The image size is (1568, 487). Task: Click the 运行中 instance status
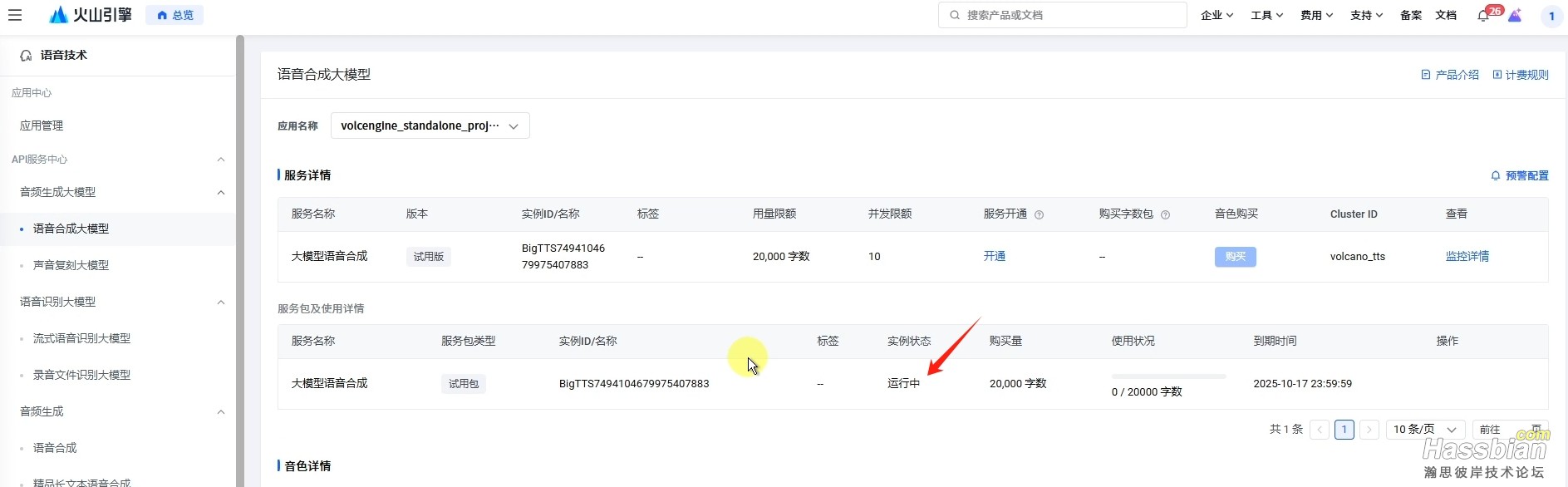pos(904,384)
